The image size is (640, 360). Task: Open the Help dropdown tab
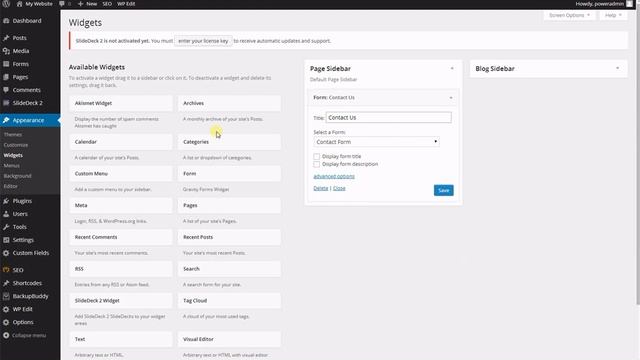(x=613, y=15)
